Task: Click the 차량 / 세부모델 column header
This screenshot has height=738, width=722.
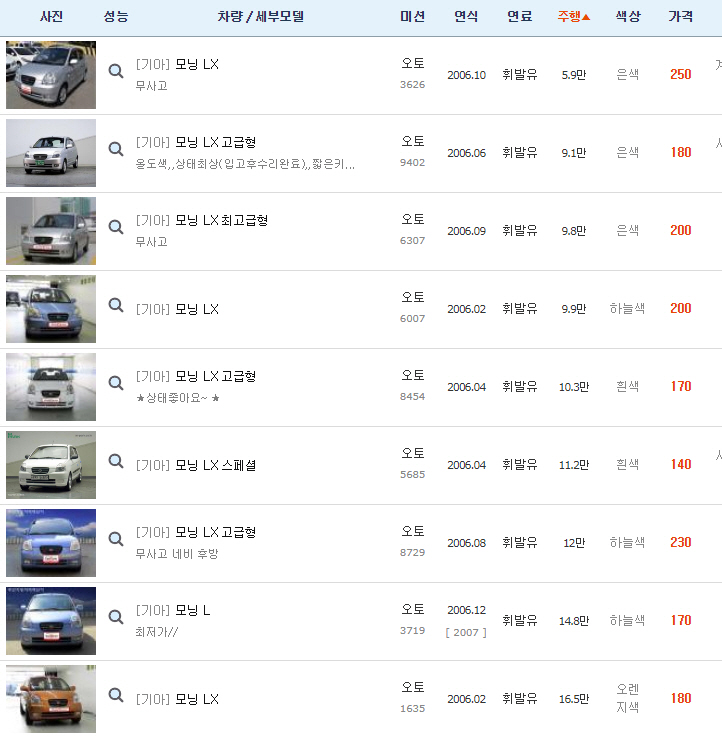Action: tap(261, 16)
